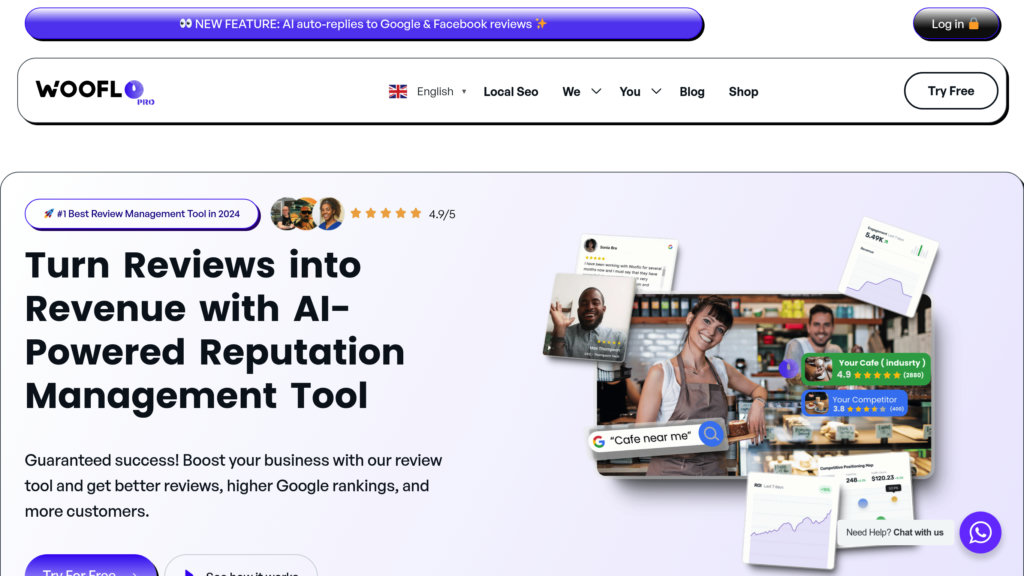Viewport: 1024px width, 576px height.
Task: Expand the We menu chevron
Action: [x=596, y=91]
